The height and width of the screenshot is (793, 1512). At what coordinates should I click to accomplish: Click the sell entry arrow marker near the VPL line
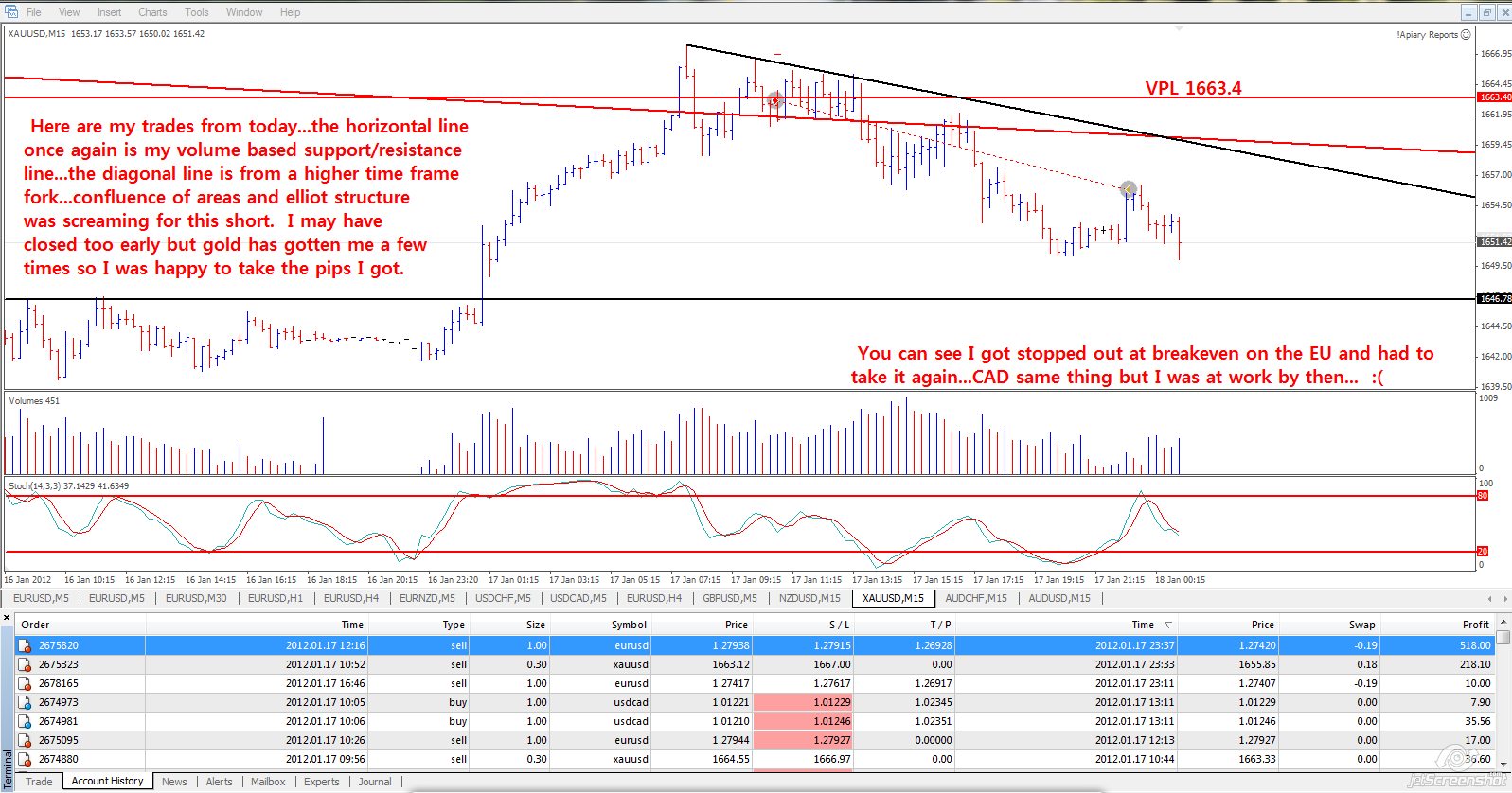pos(775,99)
